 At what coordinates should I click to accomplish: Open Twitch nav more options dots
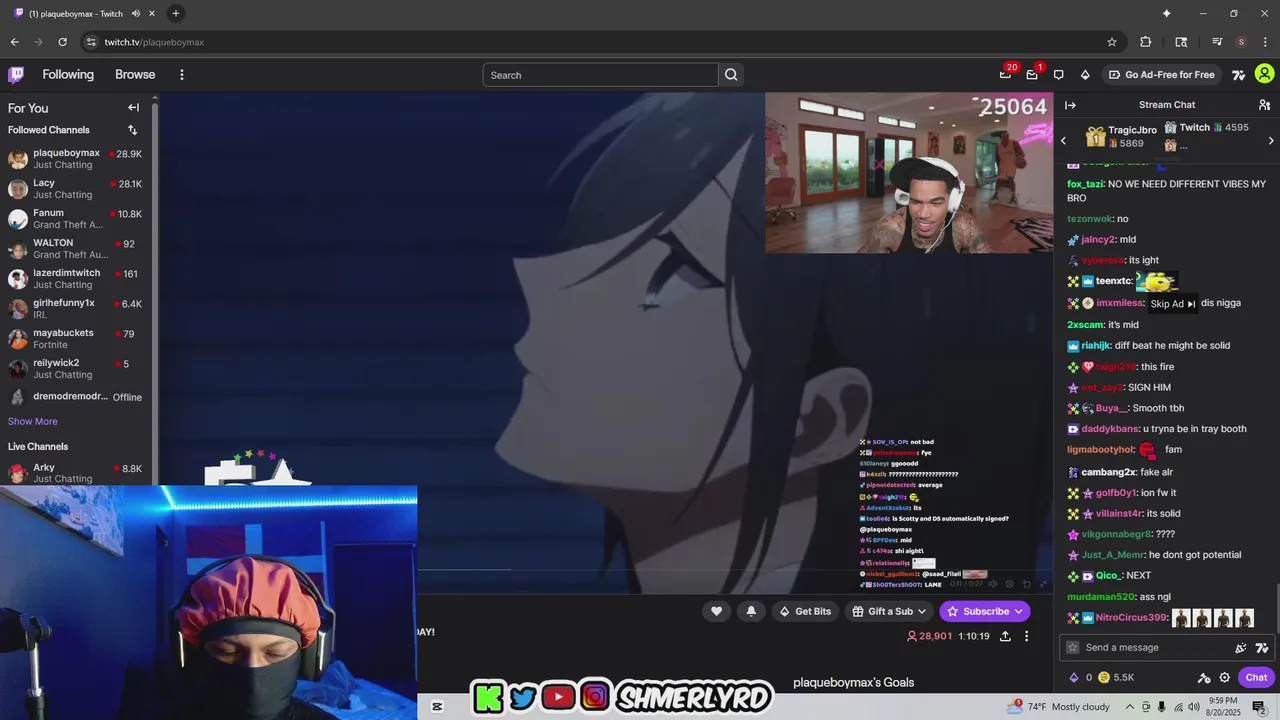181,75
